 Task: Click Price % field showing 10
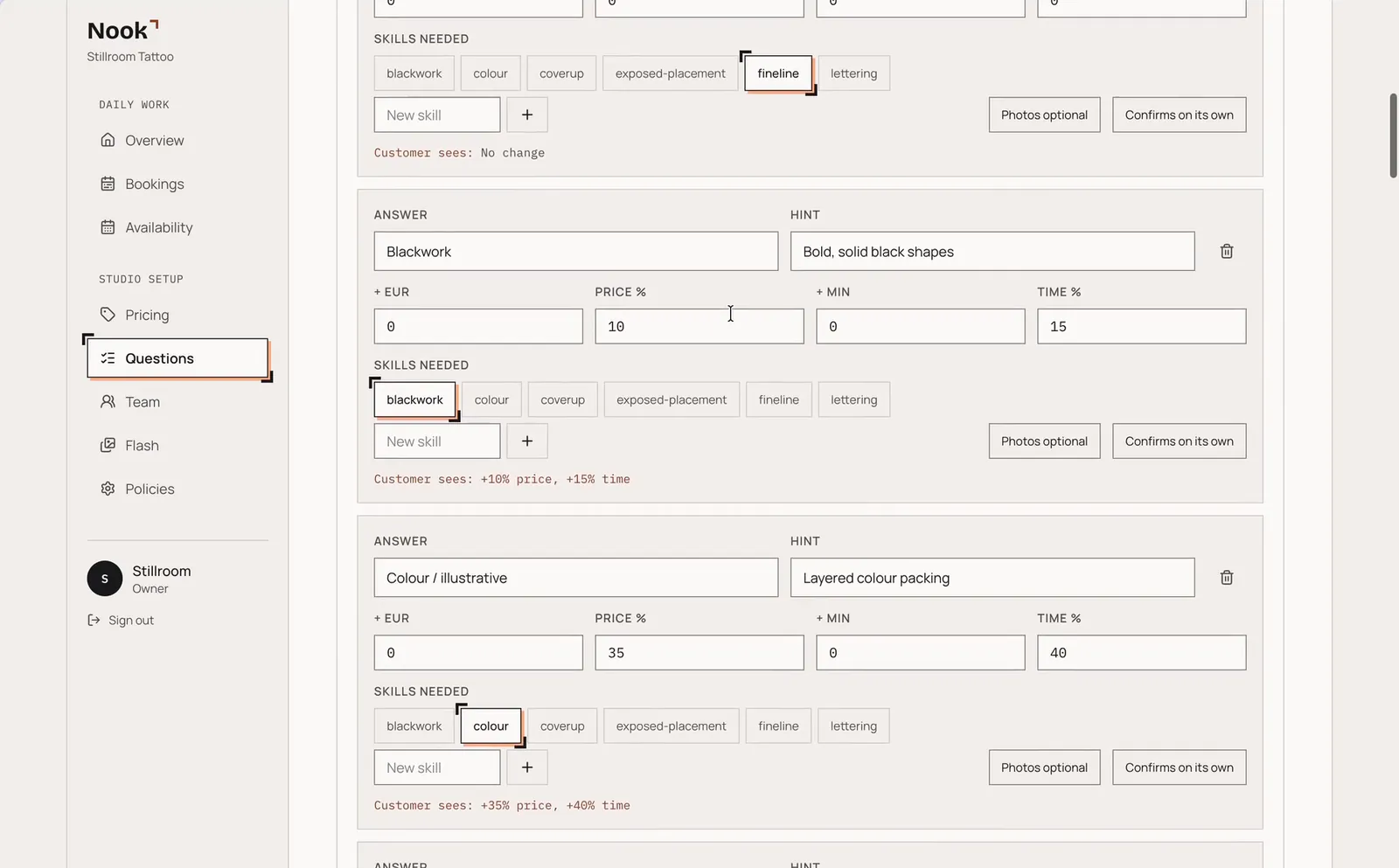click(699, 326)
